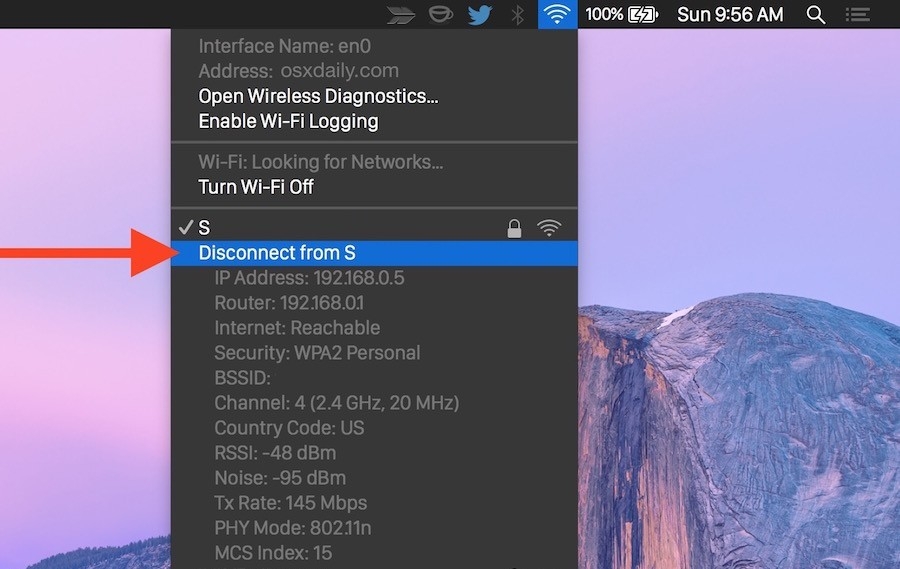
Task: Click the PHY Mode: 802.11n row
Action: 374,528
